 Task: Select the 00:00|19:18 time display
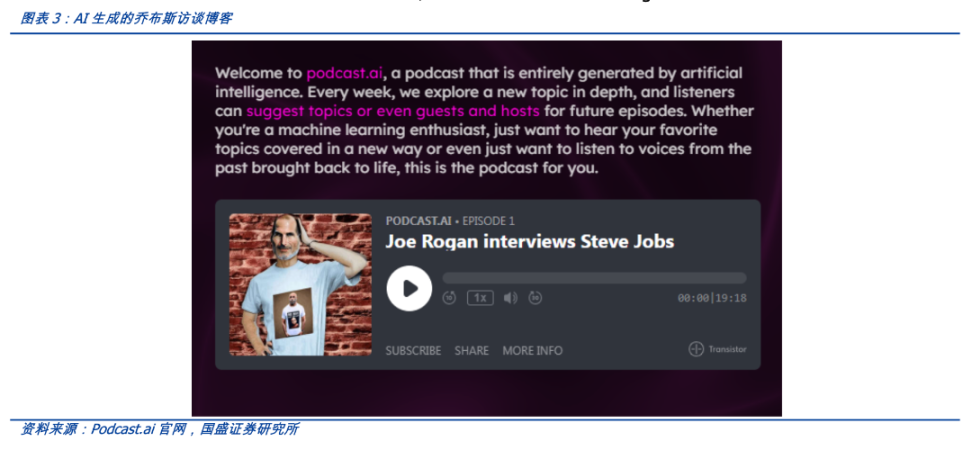712,298
